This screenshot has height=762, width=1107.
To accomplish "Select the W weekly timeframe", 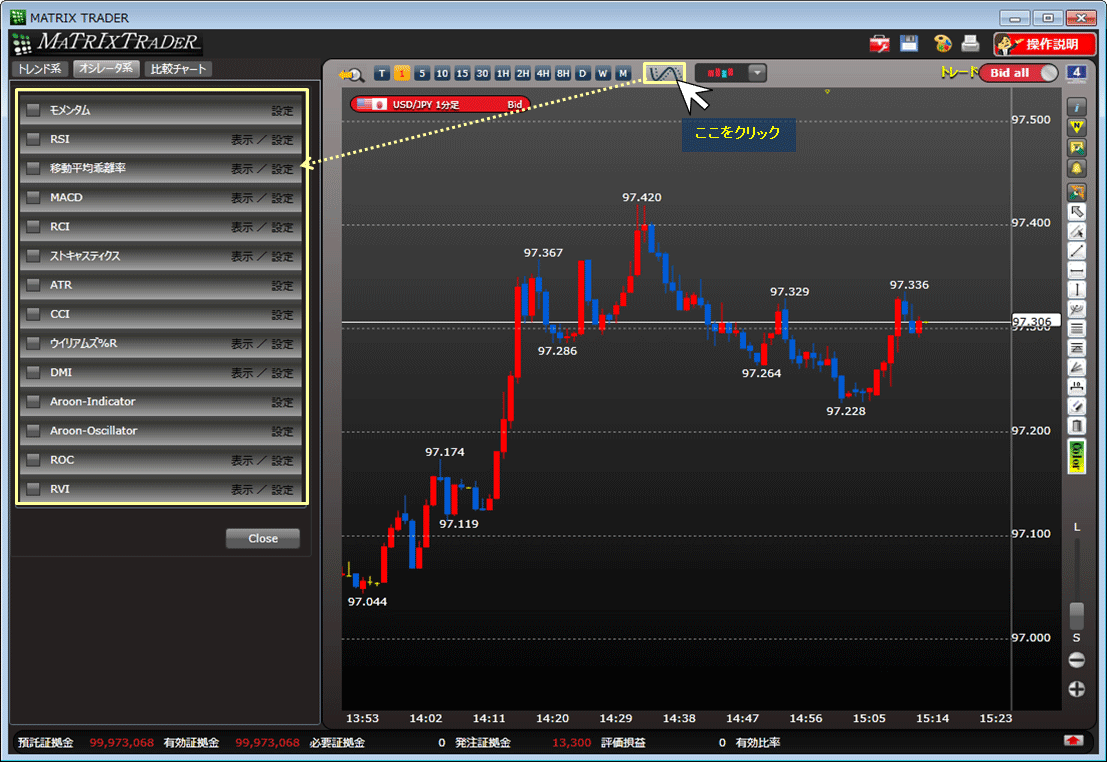I will pyautogui.click(x=602, y=73).
